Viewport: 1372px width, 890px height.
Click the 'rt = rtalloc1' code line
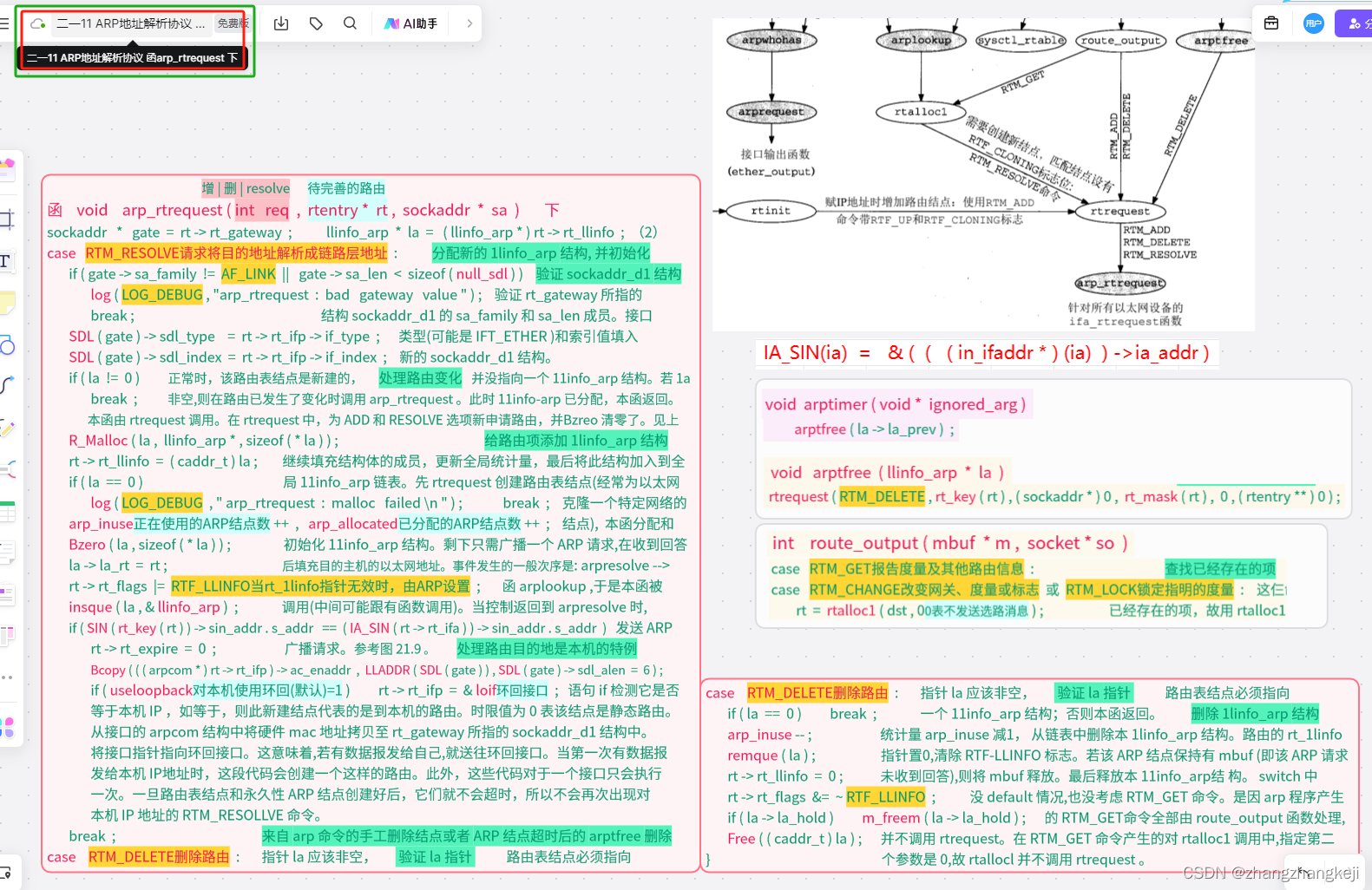click(919, 611)
